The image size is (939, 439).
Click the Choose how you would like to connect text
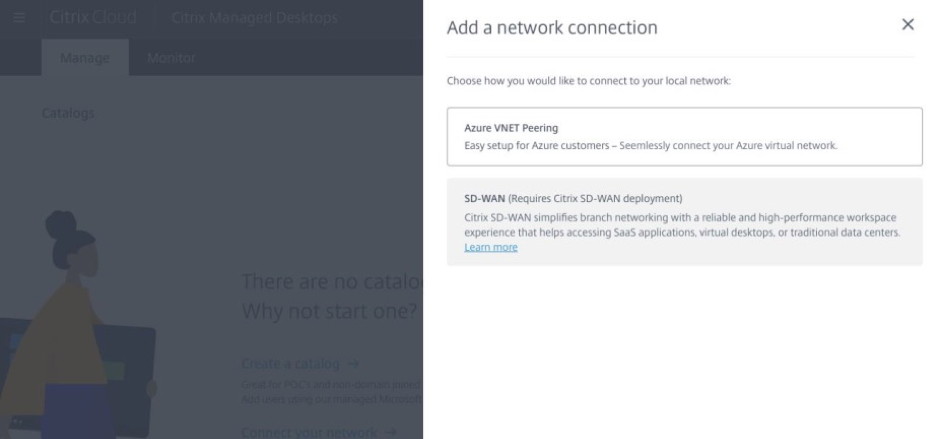pyautogui.click(x=589, y=80)
